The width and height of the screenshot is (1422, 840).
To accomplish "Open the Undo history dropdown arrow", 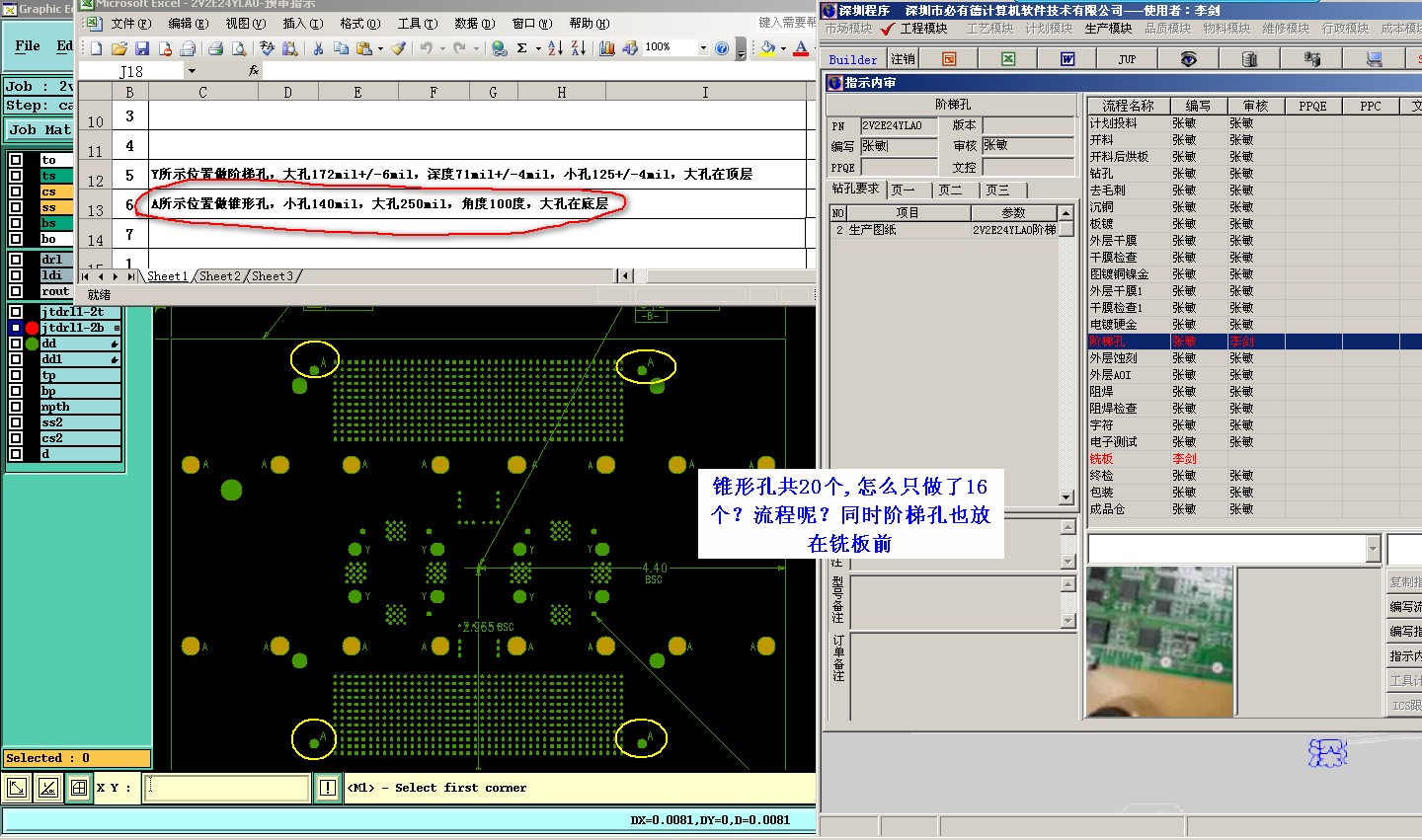I will click(x=442, y=47).
